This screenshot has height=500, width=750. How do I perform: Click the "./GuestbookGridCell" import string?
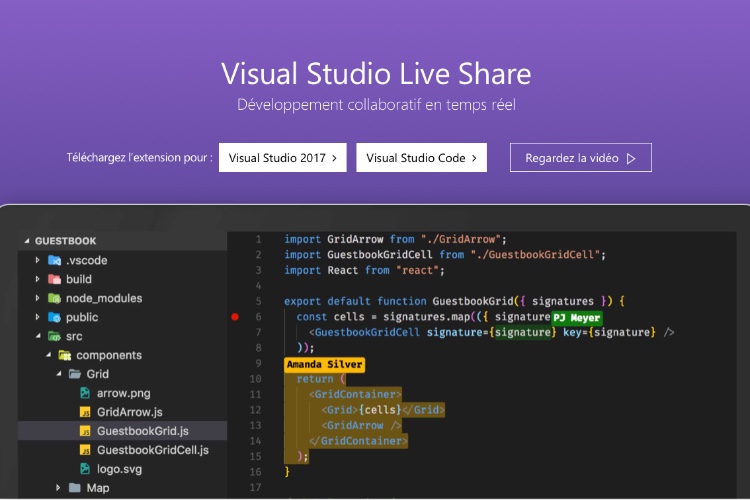click(536, 255)
